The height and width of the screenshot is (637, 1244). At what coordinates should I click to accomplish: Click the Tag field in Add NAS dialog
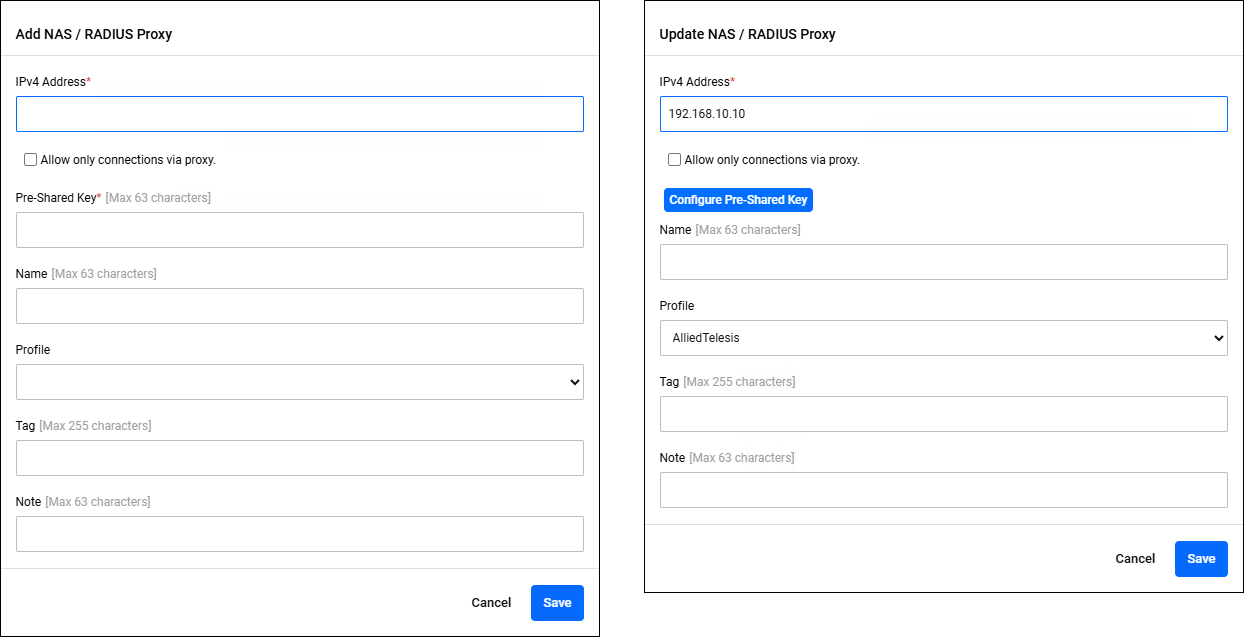(299, 458)
